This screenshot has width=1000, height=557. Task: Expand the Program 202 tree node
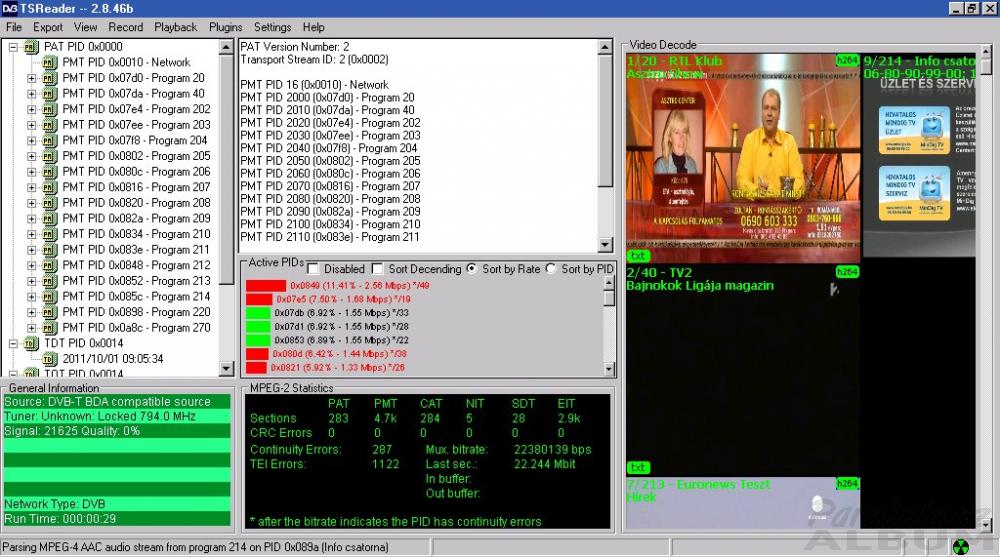pyautogui.click(x=32, y=110)
